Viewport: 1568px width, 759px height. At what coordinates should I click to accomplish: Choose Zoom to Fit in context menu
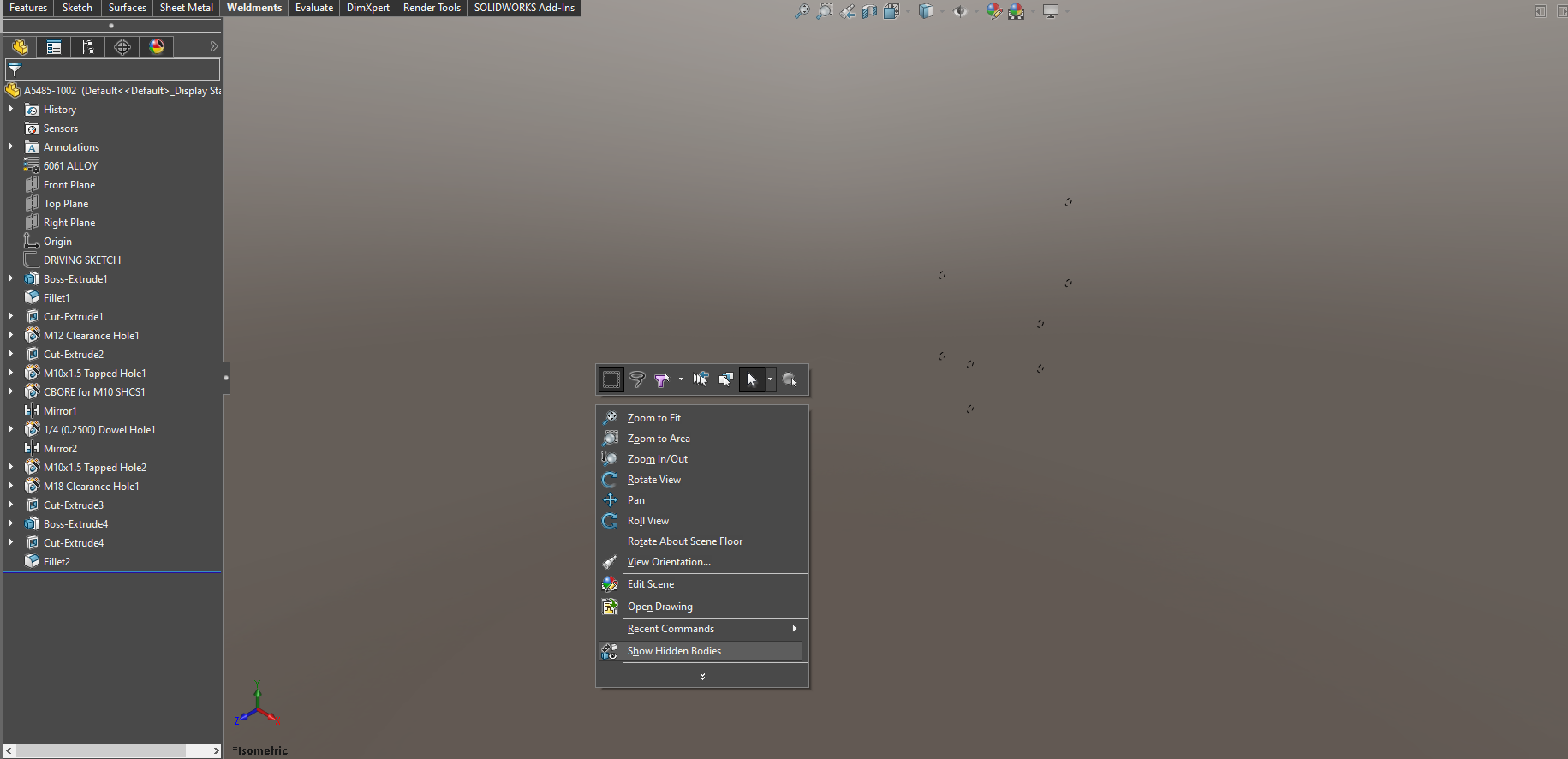click(702, 418)
